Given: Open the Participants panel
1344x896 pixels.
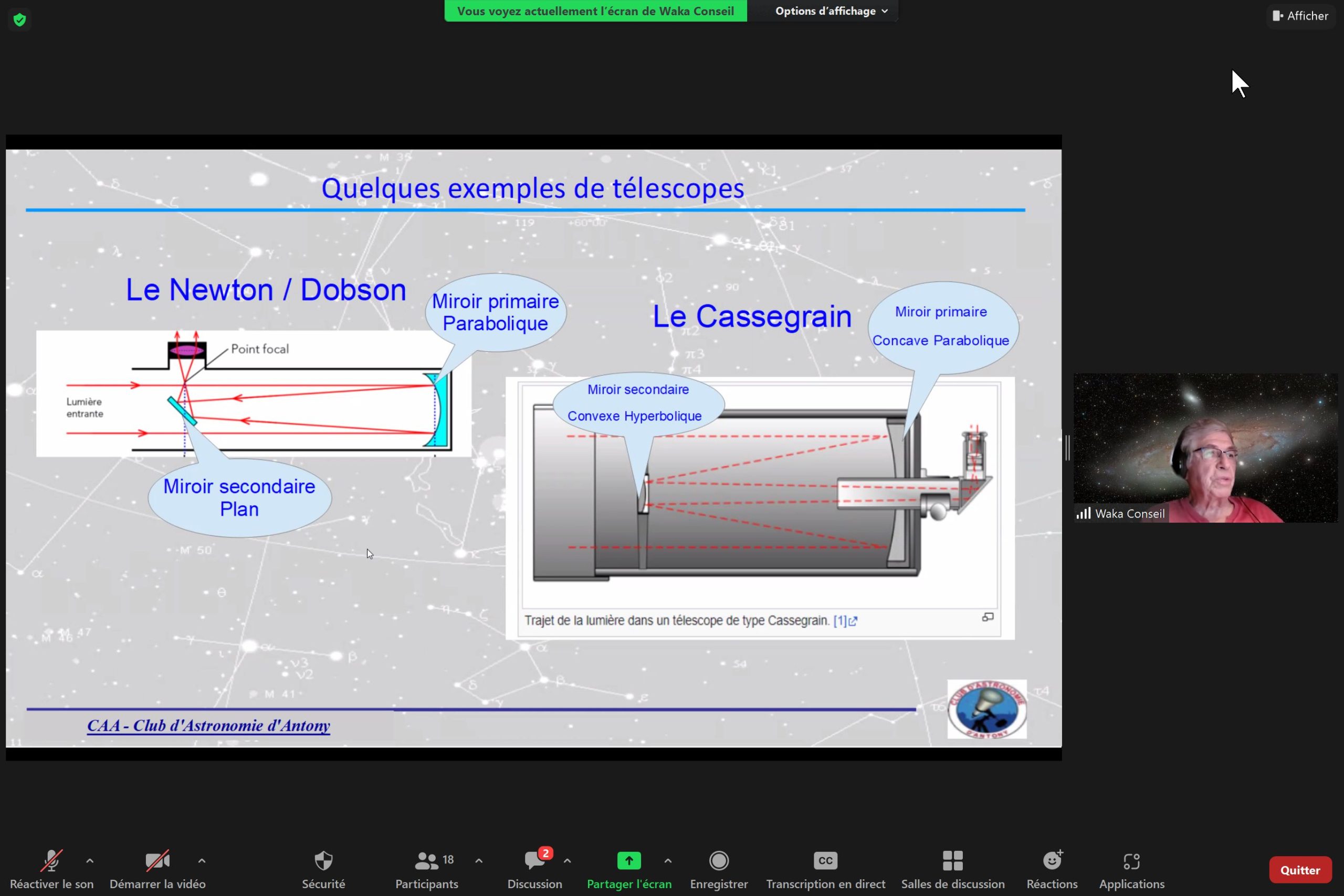Looking at the screenshot, I should click(426, 869).
